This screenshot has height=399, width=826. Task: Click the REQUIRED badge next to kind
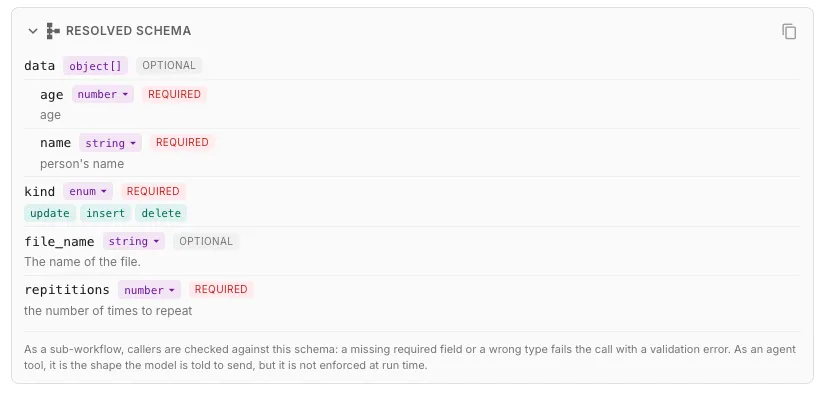point(153,191)
